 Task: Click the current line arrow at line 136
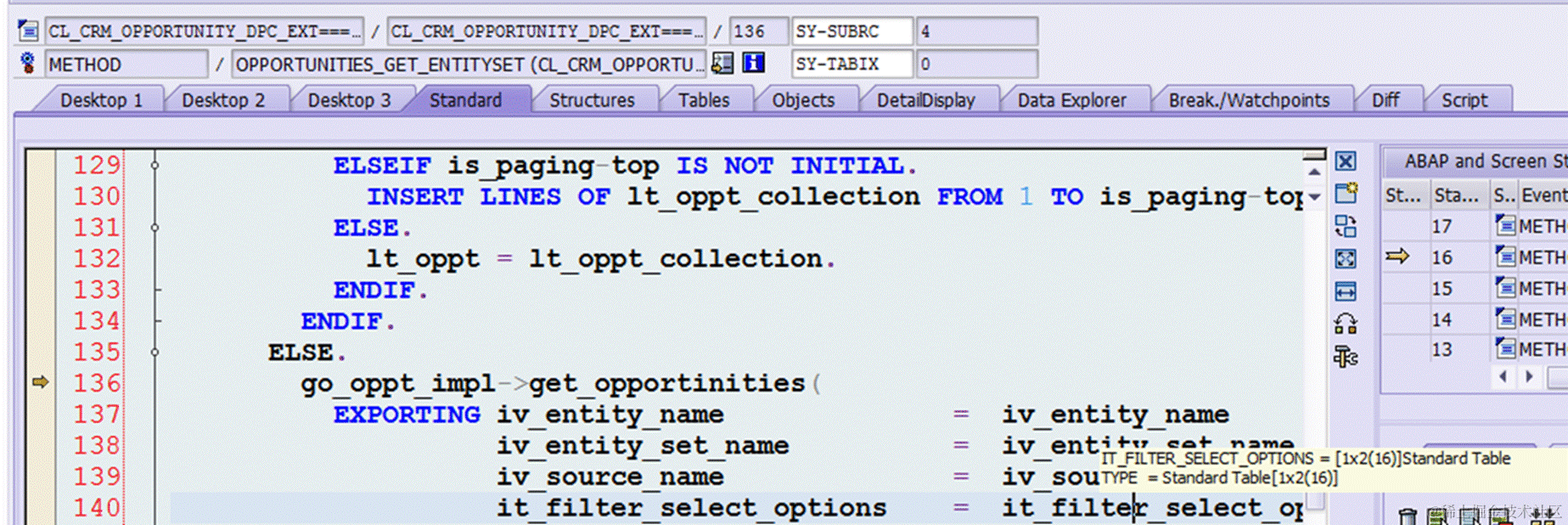pyautogui.click(x=40, y=382)
